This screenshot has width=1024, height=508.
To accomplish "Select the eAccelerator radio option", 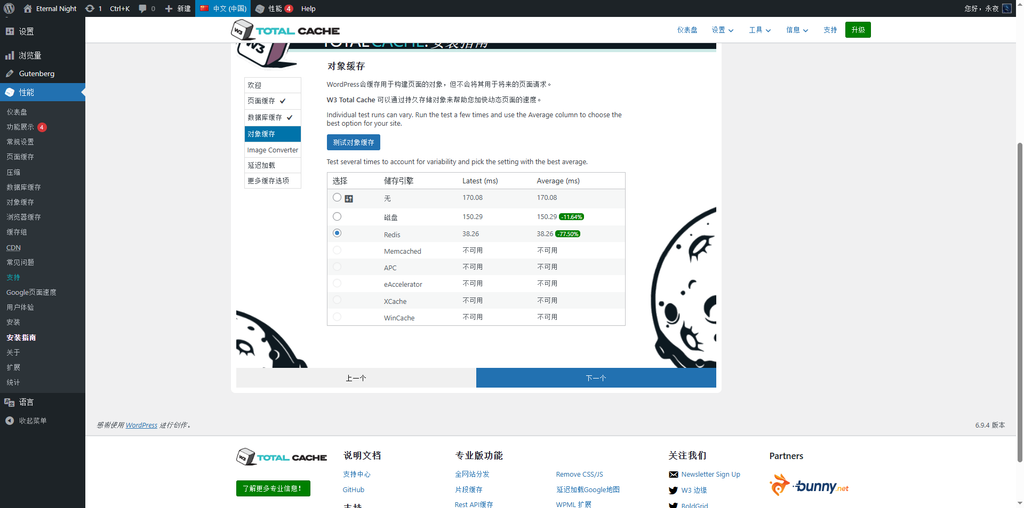I will pos(337,283).
